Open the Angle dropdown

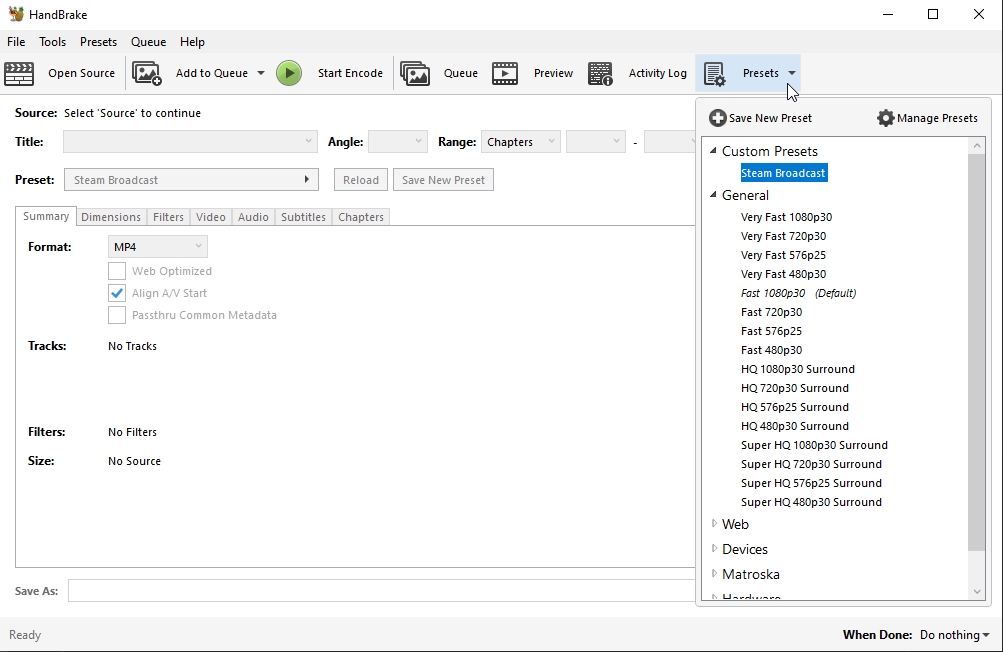pos(397,141)
